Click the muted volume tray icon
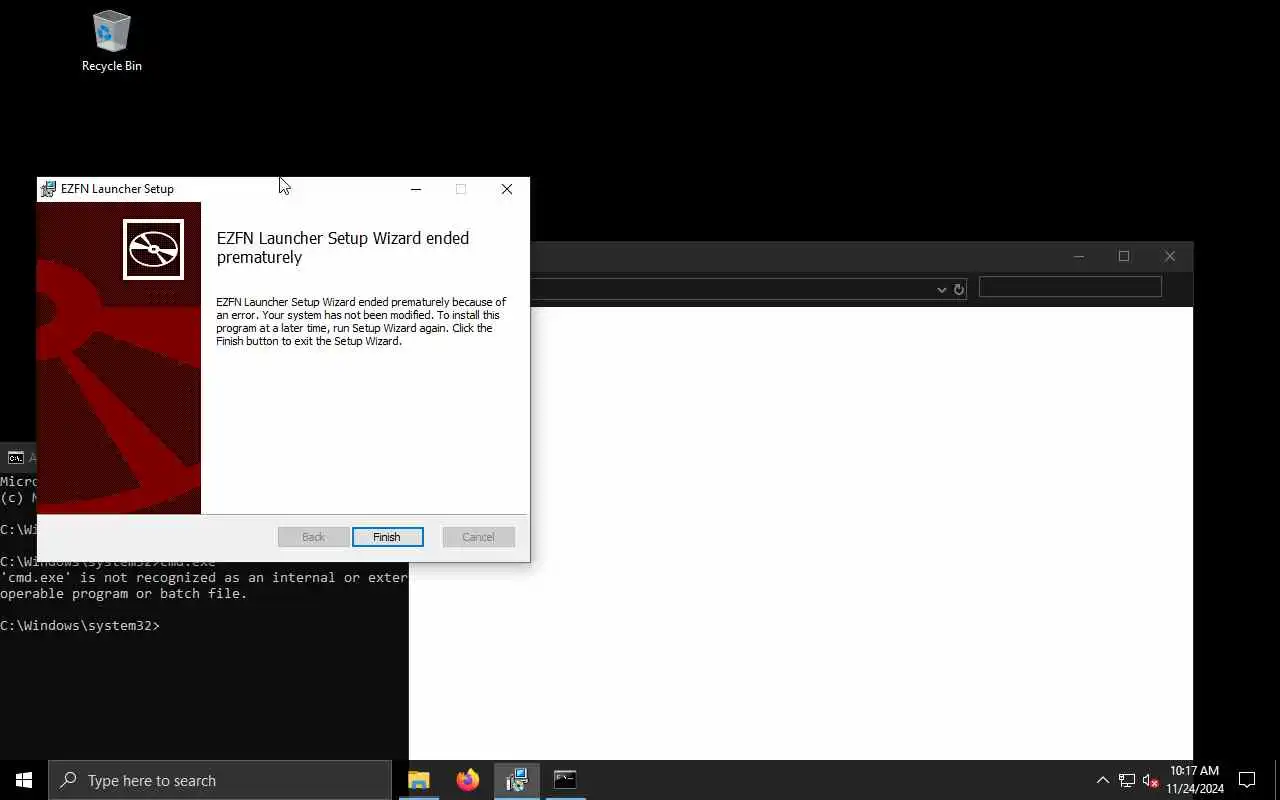 [1150, 780]
